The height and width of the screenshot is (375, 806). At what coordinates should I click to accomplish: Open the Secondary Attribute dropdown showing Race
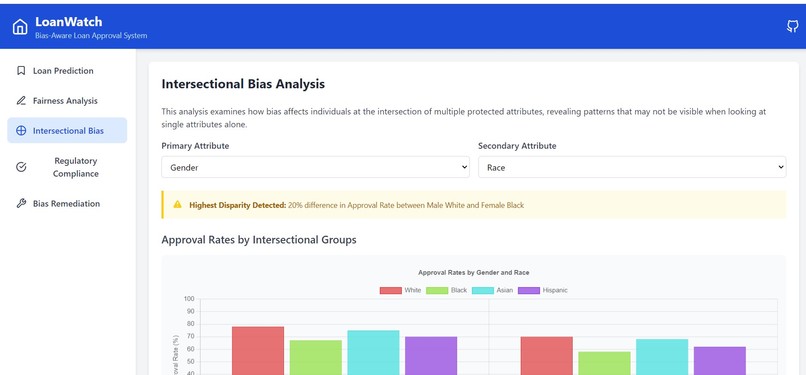(632, 167)
